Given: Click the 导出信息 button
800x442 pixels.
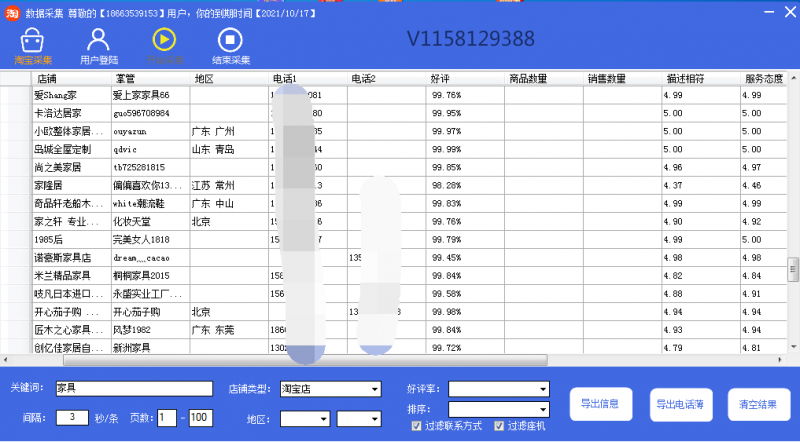Looking at the screenshot, I should [x=600, y=405].
